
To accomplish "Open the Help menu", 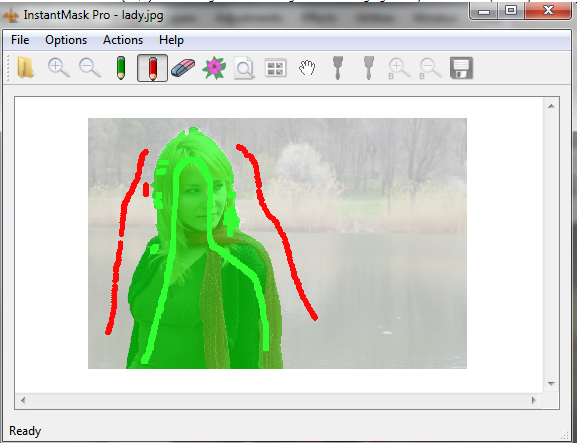I will (171, 40).
